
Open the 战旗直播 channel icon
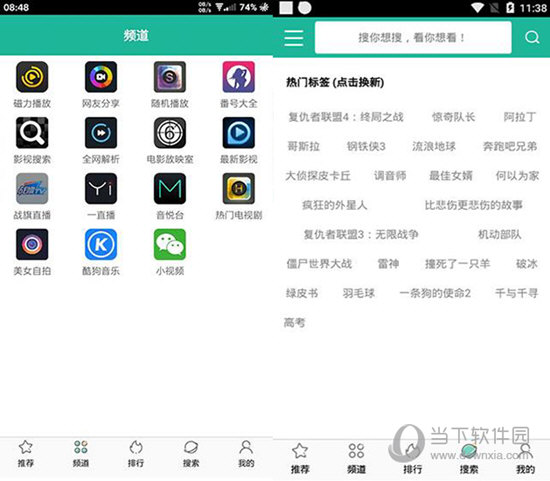click(x=32, y=188)
